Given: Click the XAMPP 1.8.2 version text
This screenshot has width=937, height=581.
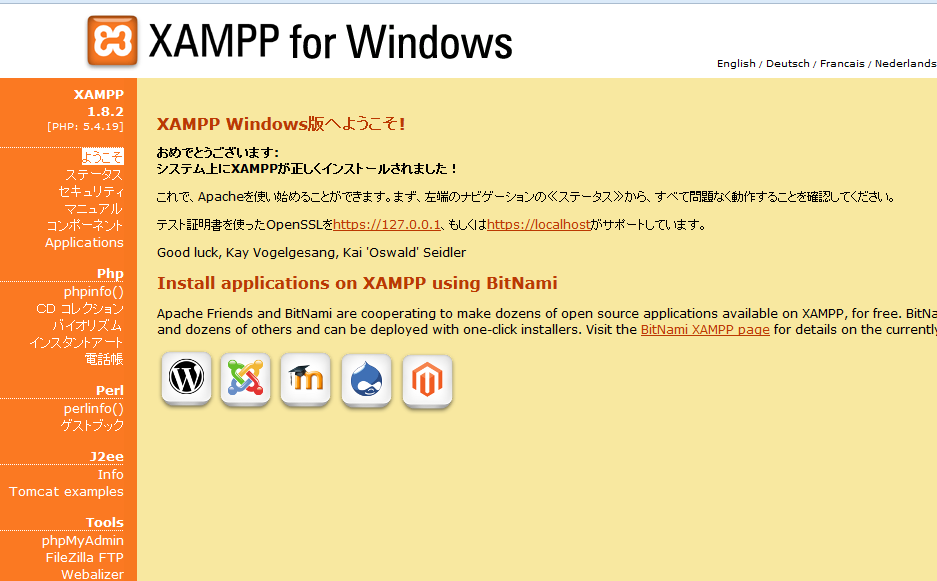Looking at the screenshot, I should (x=99, y=103).
